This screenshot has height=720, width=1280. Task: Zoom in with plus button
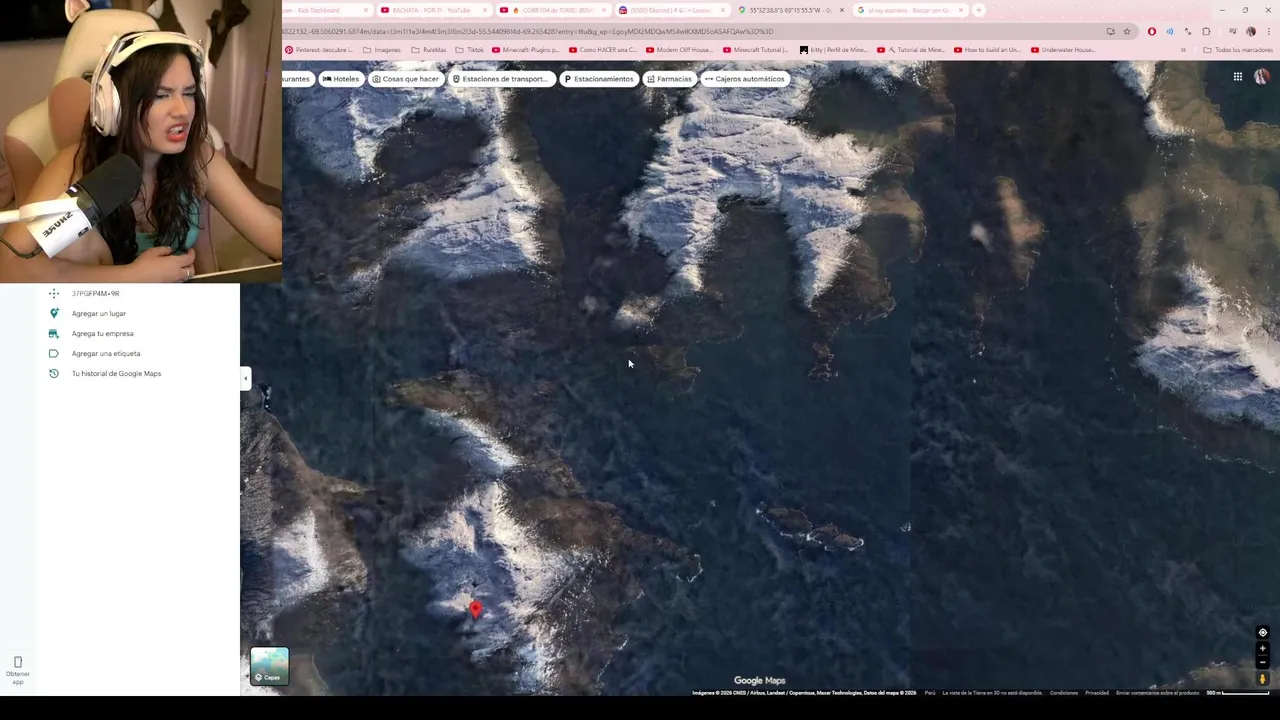tap(1262, 648)
